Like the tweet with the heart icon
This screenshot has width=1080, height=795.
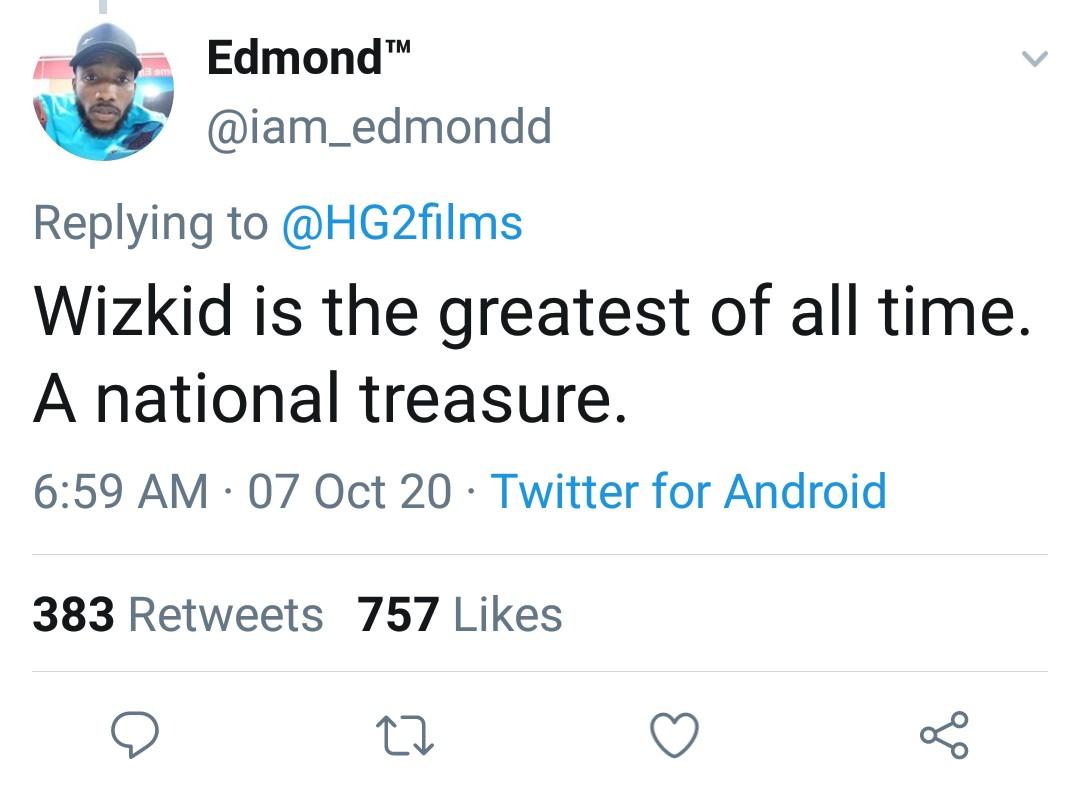coord(675,737)
